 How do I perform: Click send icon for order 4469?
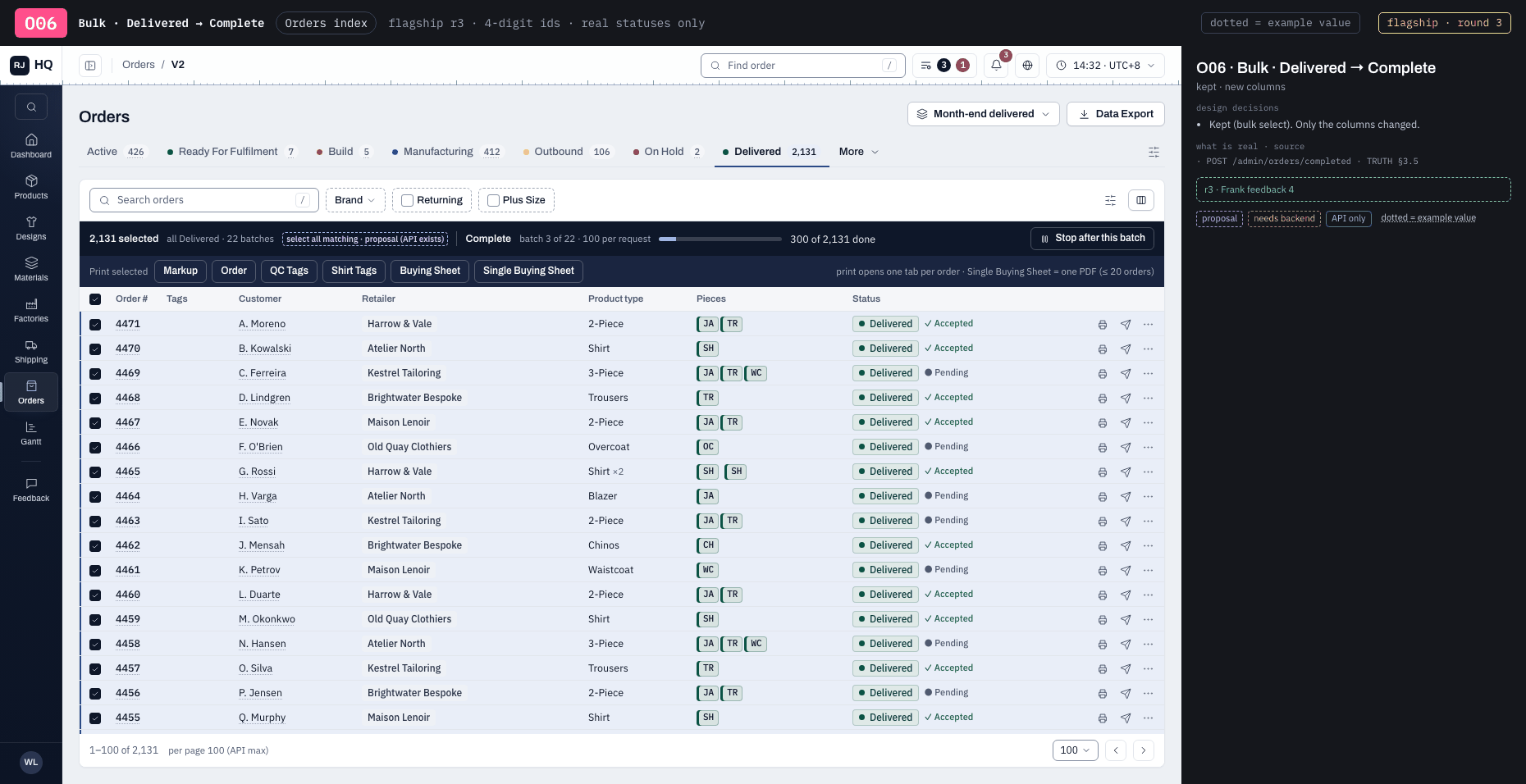(x=1126, y=374)
